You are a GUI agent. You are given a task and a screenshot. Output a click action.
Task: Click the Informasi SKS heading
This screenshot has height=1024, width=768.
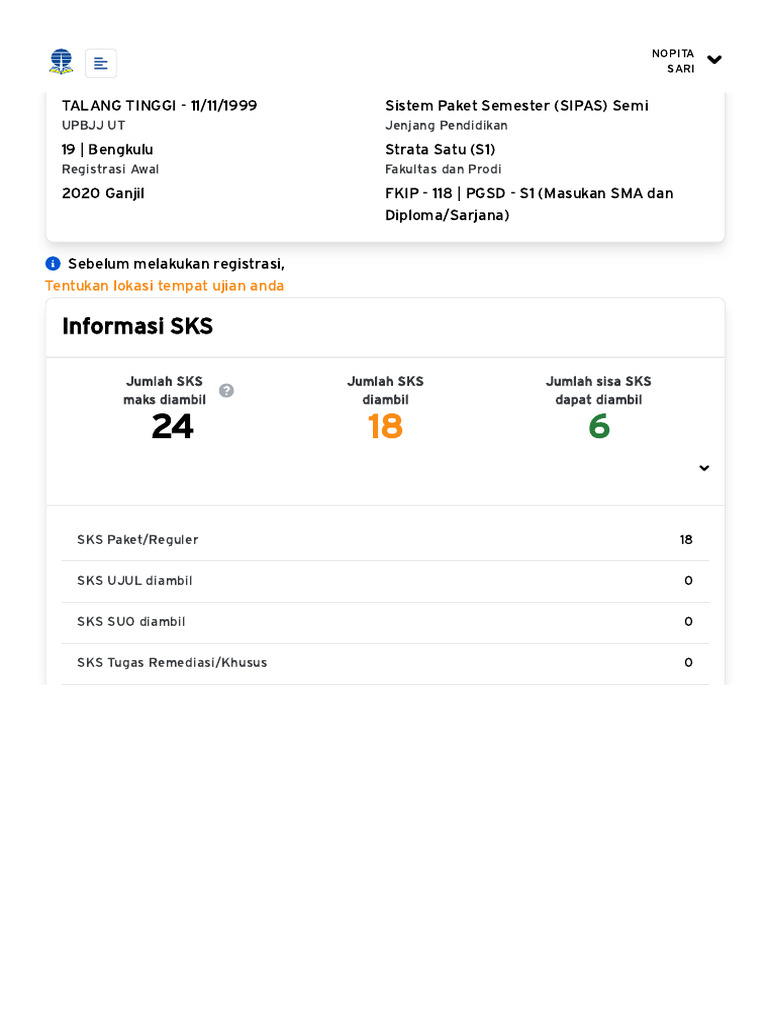(x=137, y=326)
